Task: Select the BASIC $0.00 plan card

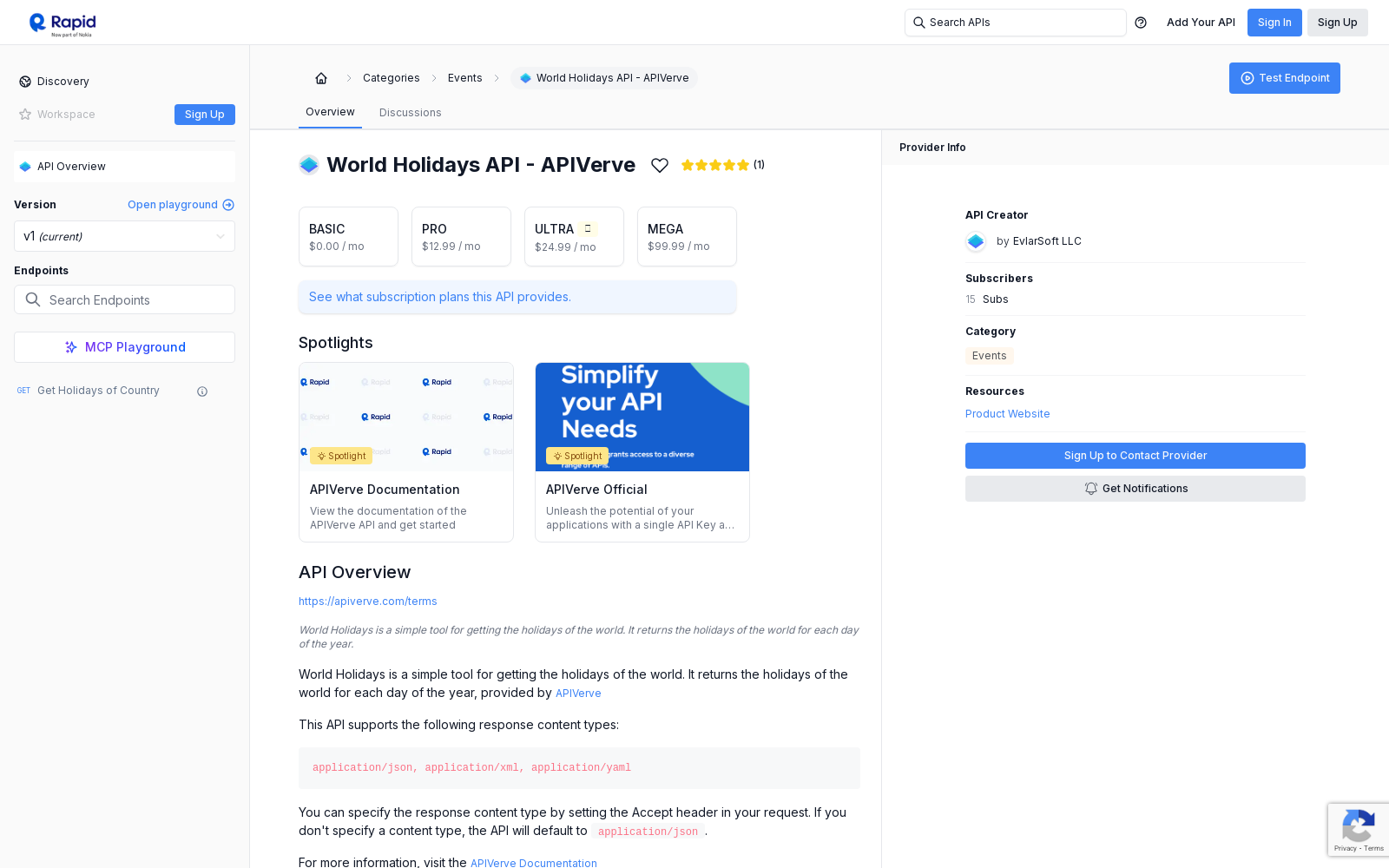Action: point(348,236)
